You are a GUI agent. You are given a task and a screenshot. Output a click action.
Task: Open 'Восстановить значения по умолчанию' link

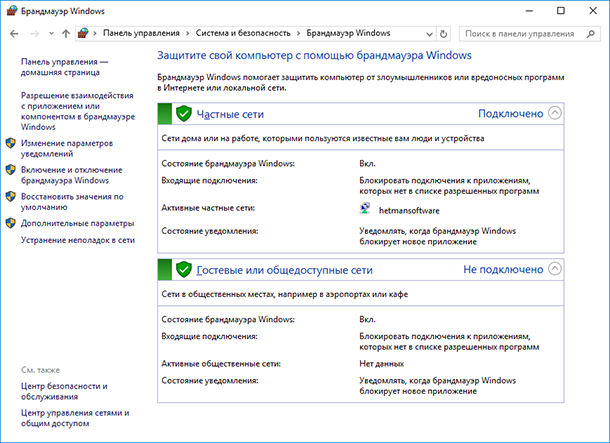[72, 202]
